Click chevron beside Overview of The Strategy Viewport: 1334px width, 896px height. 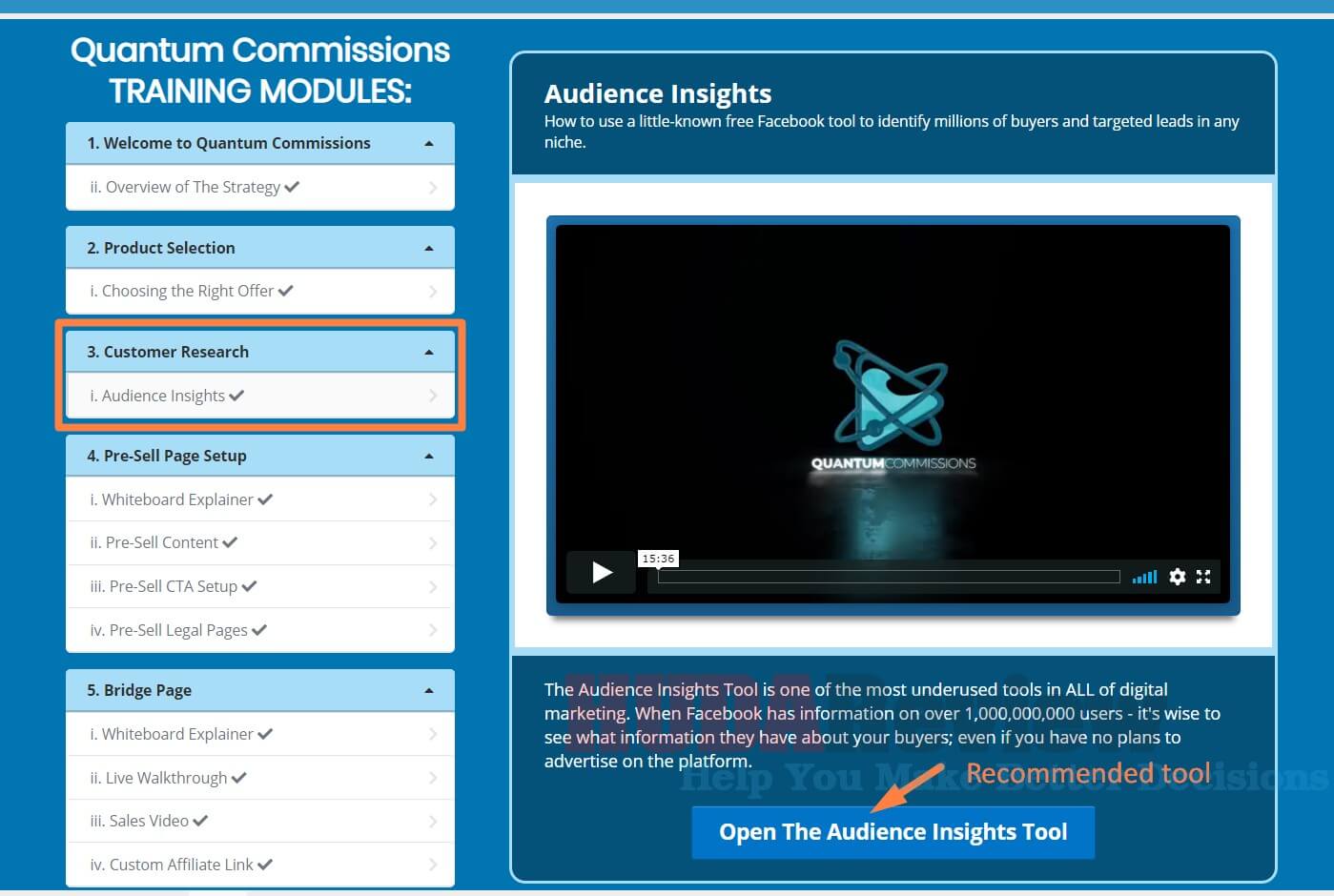(433, 188)
